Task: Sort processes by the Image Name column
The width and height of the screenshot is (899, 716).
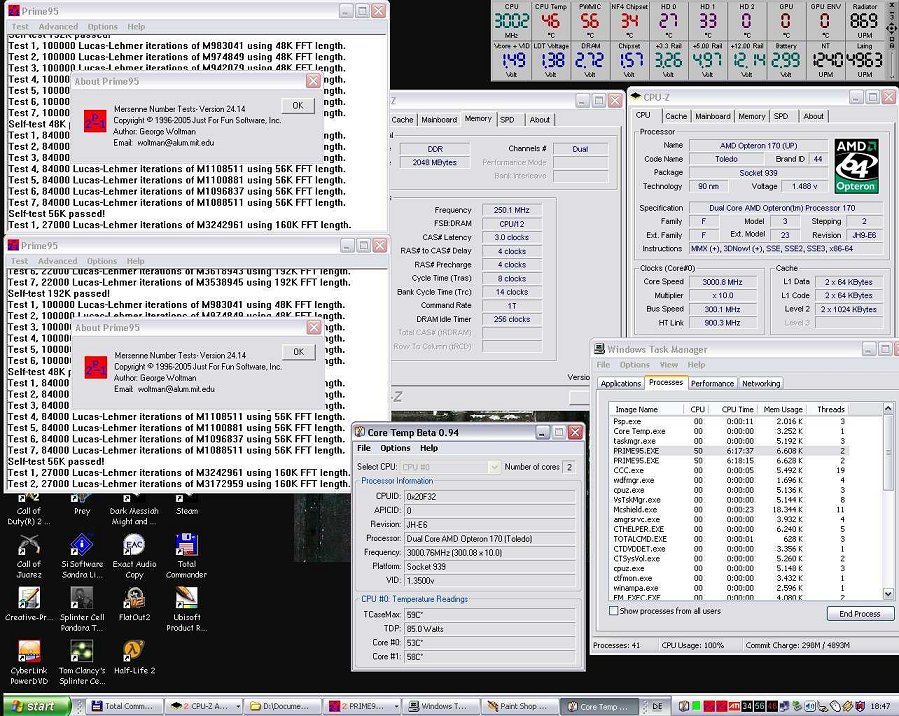Action: 646,409
